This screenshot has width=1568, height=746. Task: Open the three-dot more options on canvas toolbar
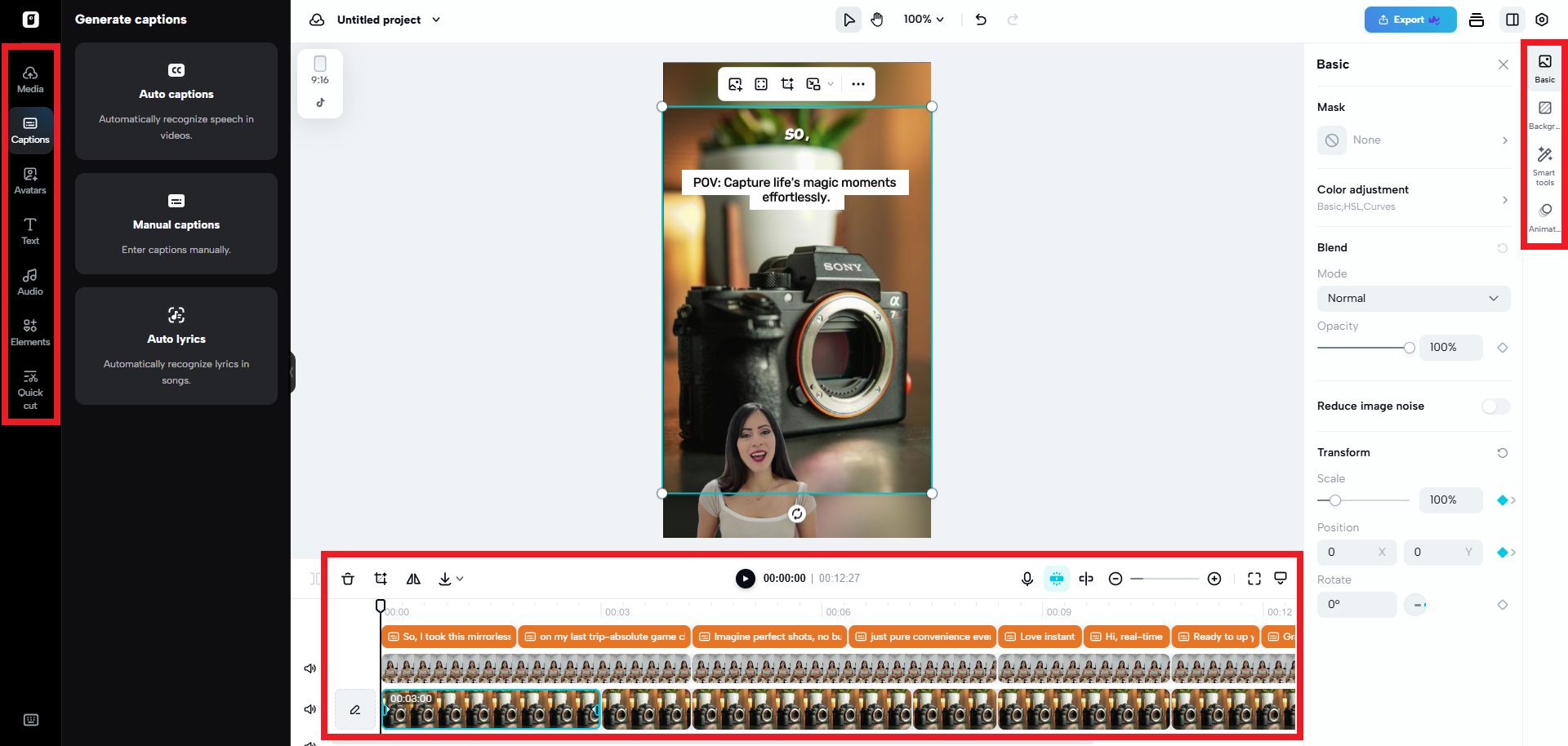coord(858,84)
